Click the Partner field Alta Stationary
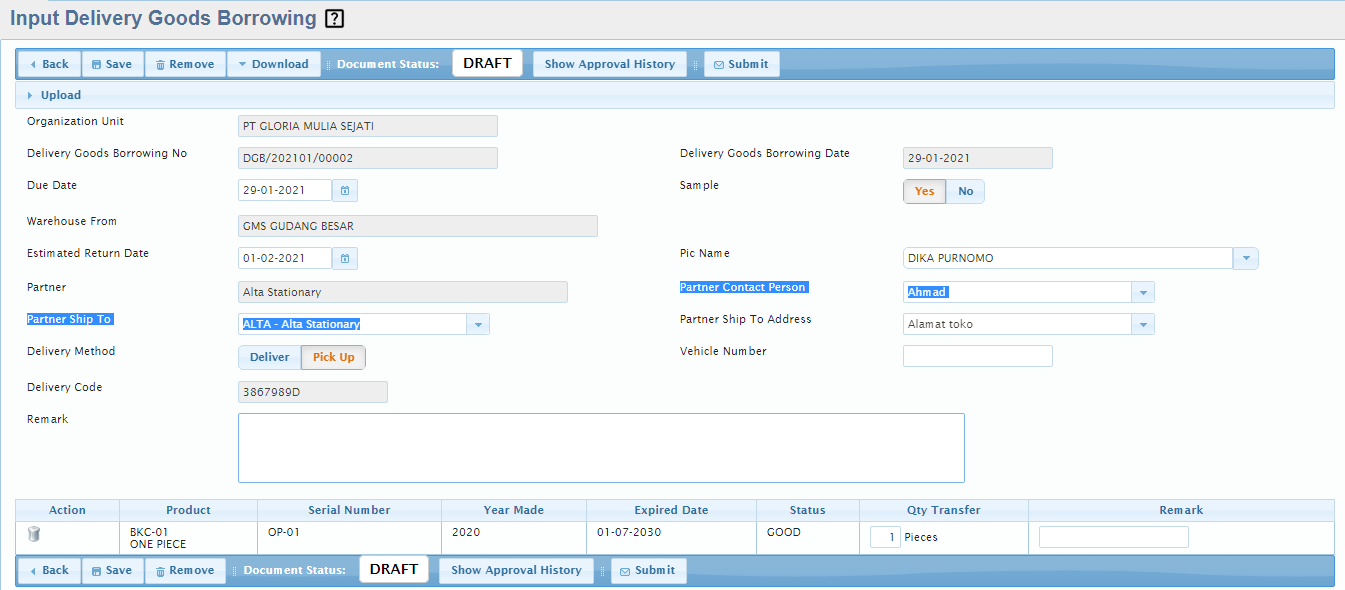 point(403,292)
